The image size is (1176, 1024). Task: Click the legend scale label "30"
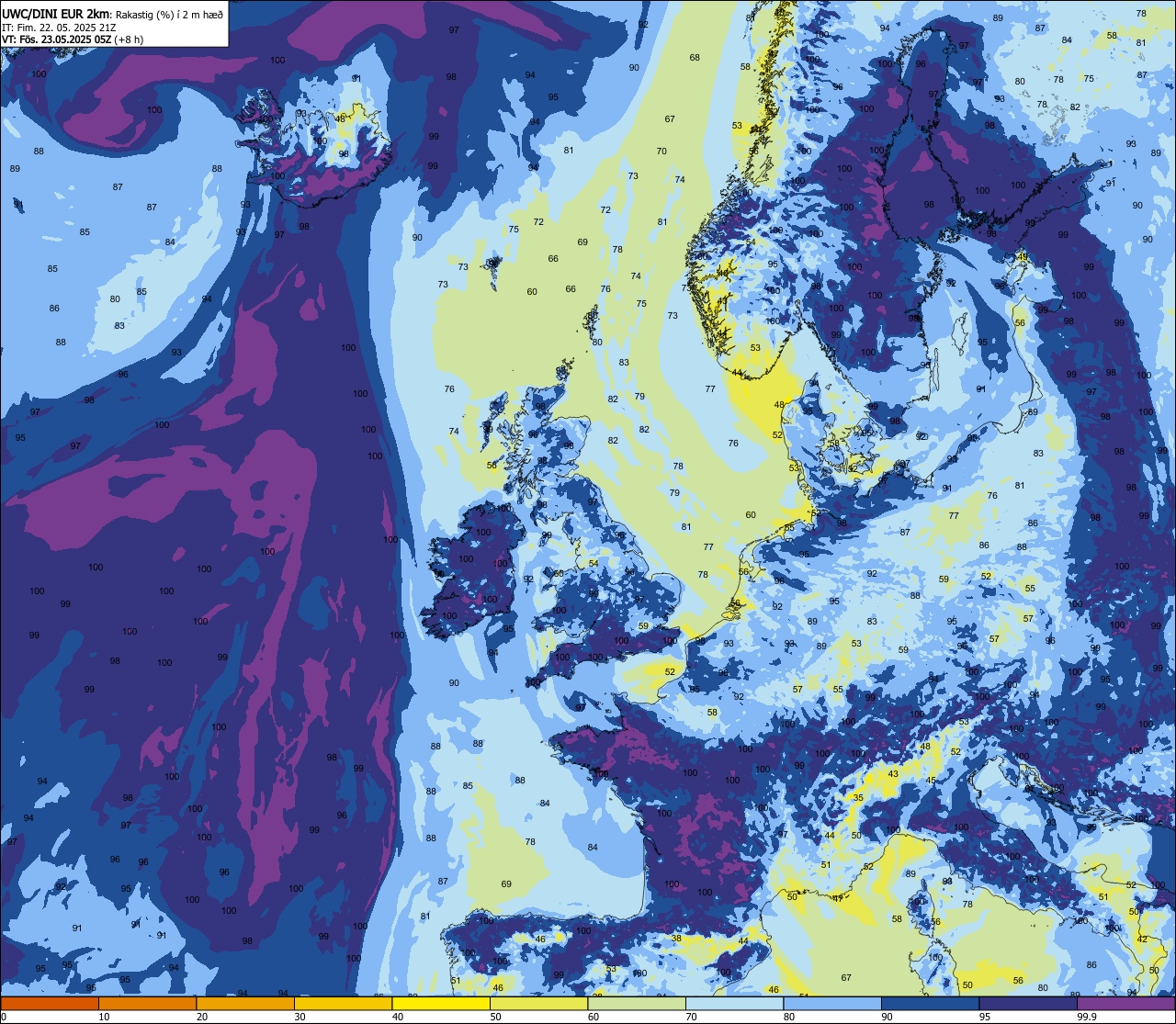click(x=300, y=1017)
